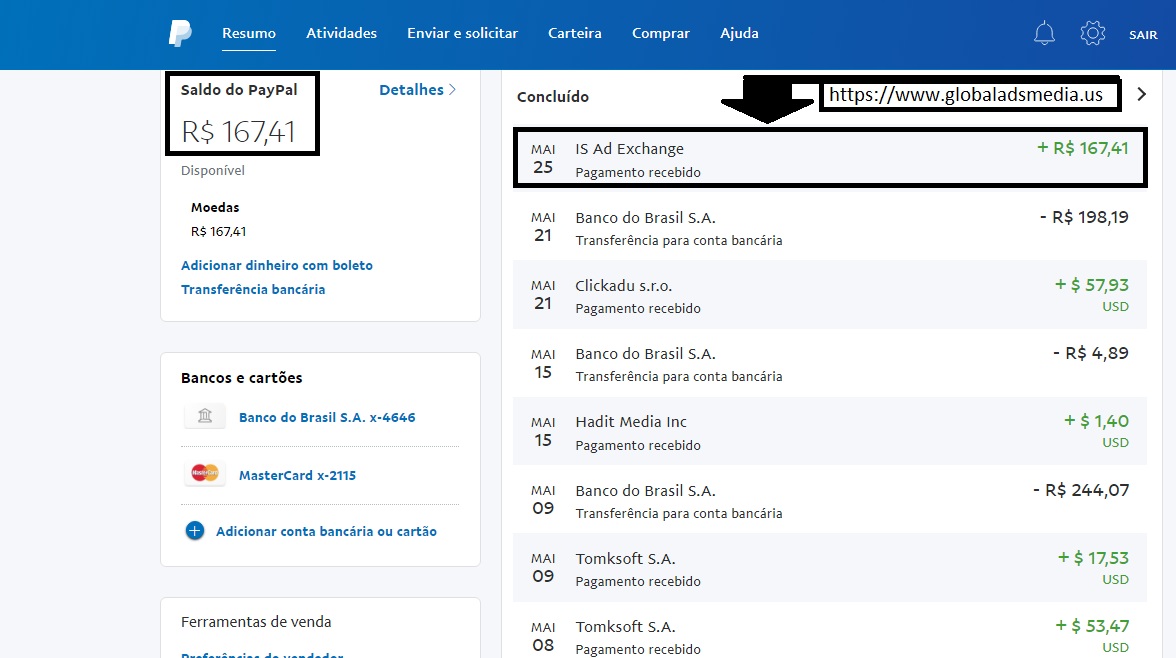
Task: Open the Resumo tab
Action: tap(249, 34)
